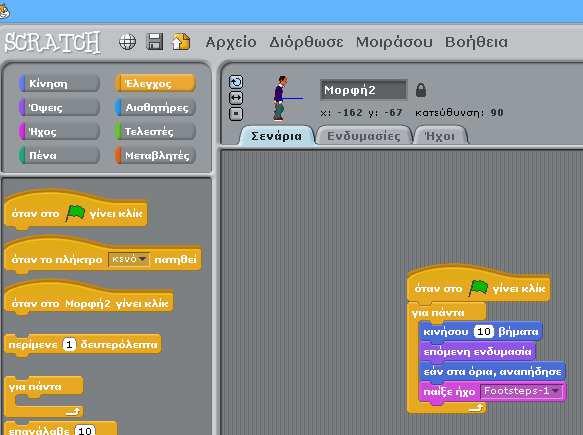Select the don't-rotate style button
Screen dimensions: 583x435
point(236,114)
